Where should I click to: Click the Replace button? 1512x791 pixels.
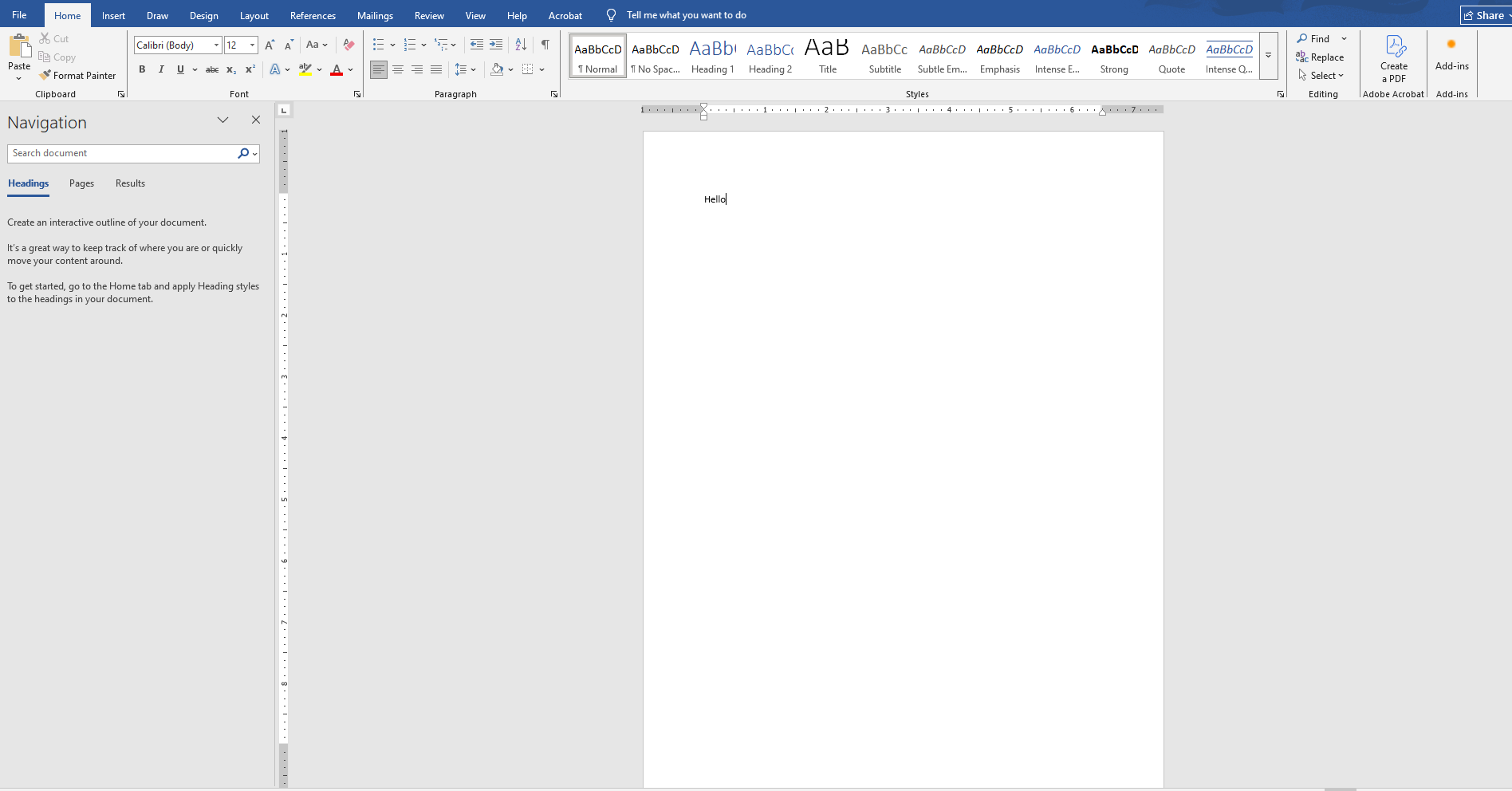1321,57
